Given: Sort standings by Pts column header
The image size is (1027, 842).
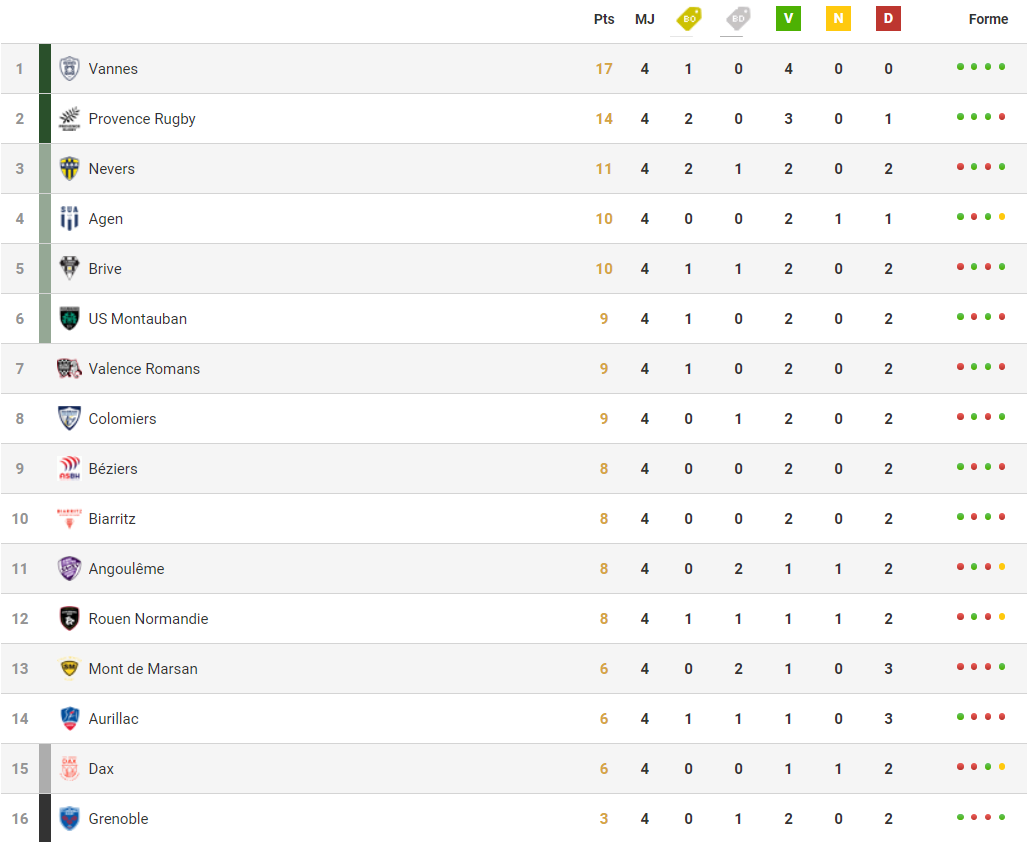Looking at the screenshot, I should click(x=604, y=19).
